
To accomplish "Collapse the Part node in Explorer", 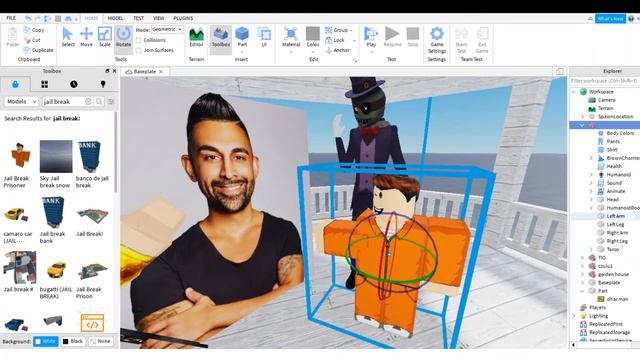I will click(x=582, y=291).
